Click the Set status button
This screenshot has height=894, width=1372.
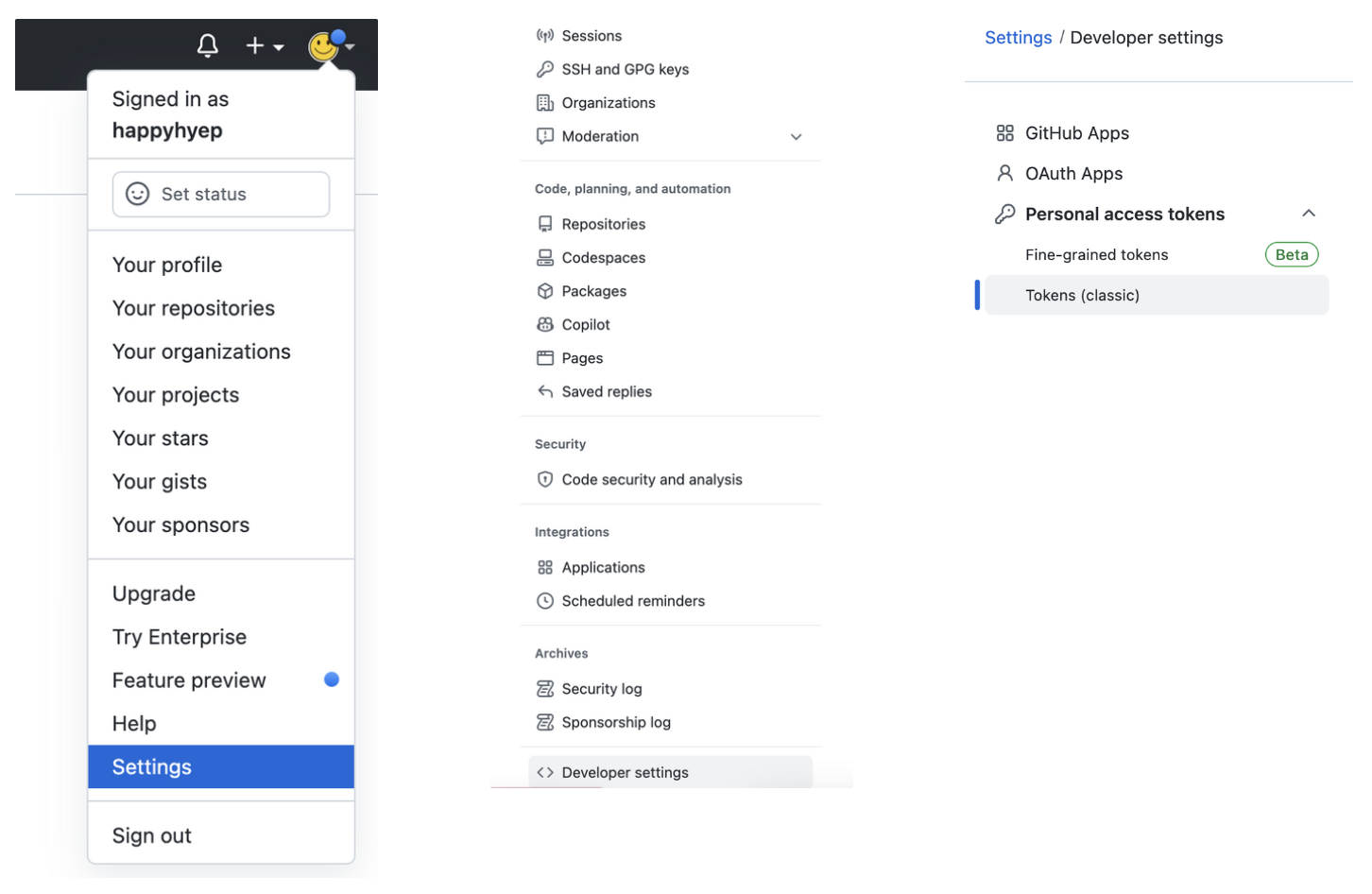click(x=221, y=194)
